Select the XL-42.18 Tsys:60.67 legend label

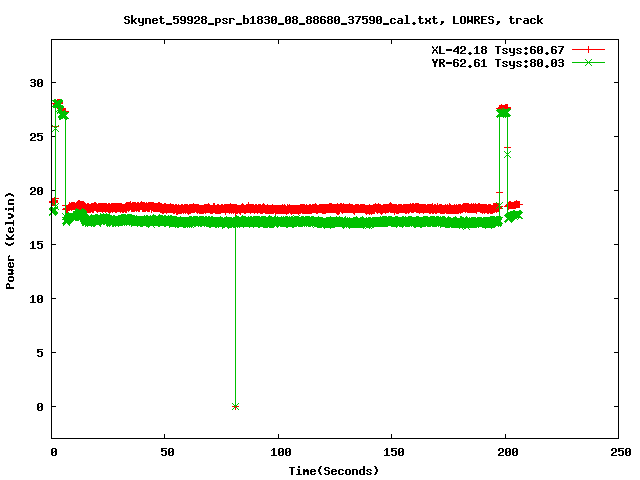tap(498, 50)
